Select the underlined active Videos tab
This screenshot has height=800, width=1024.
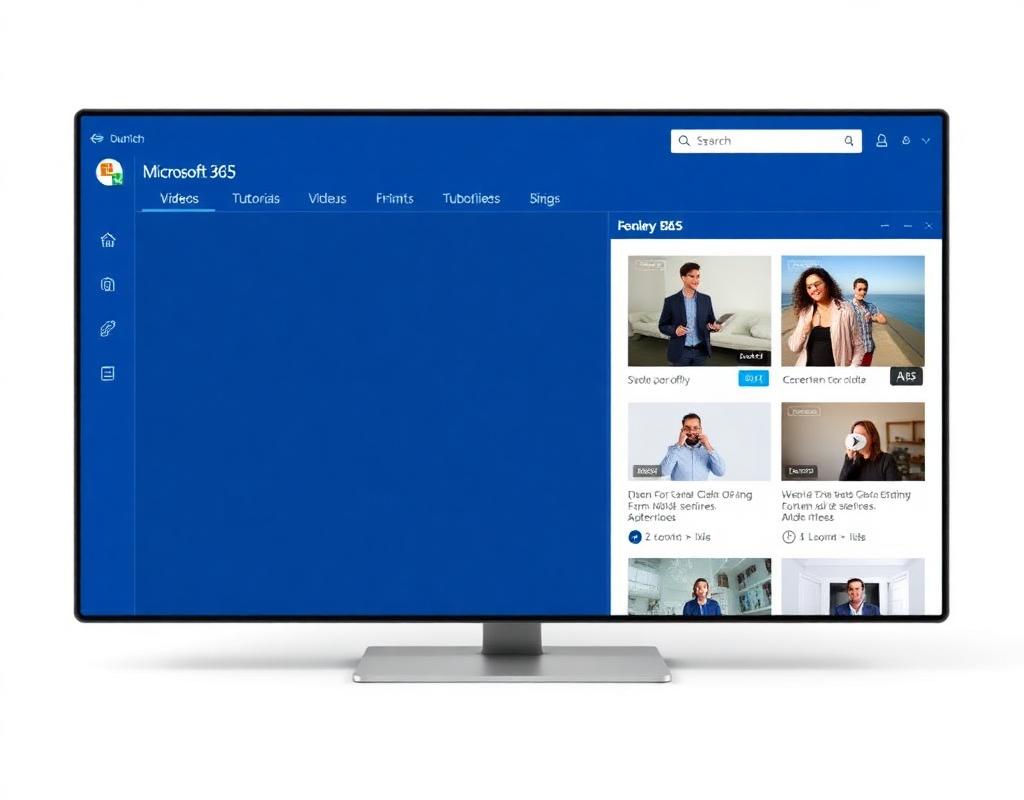click(x=179, y=199)
